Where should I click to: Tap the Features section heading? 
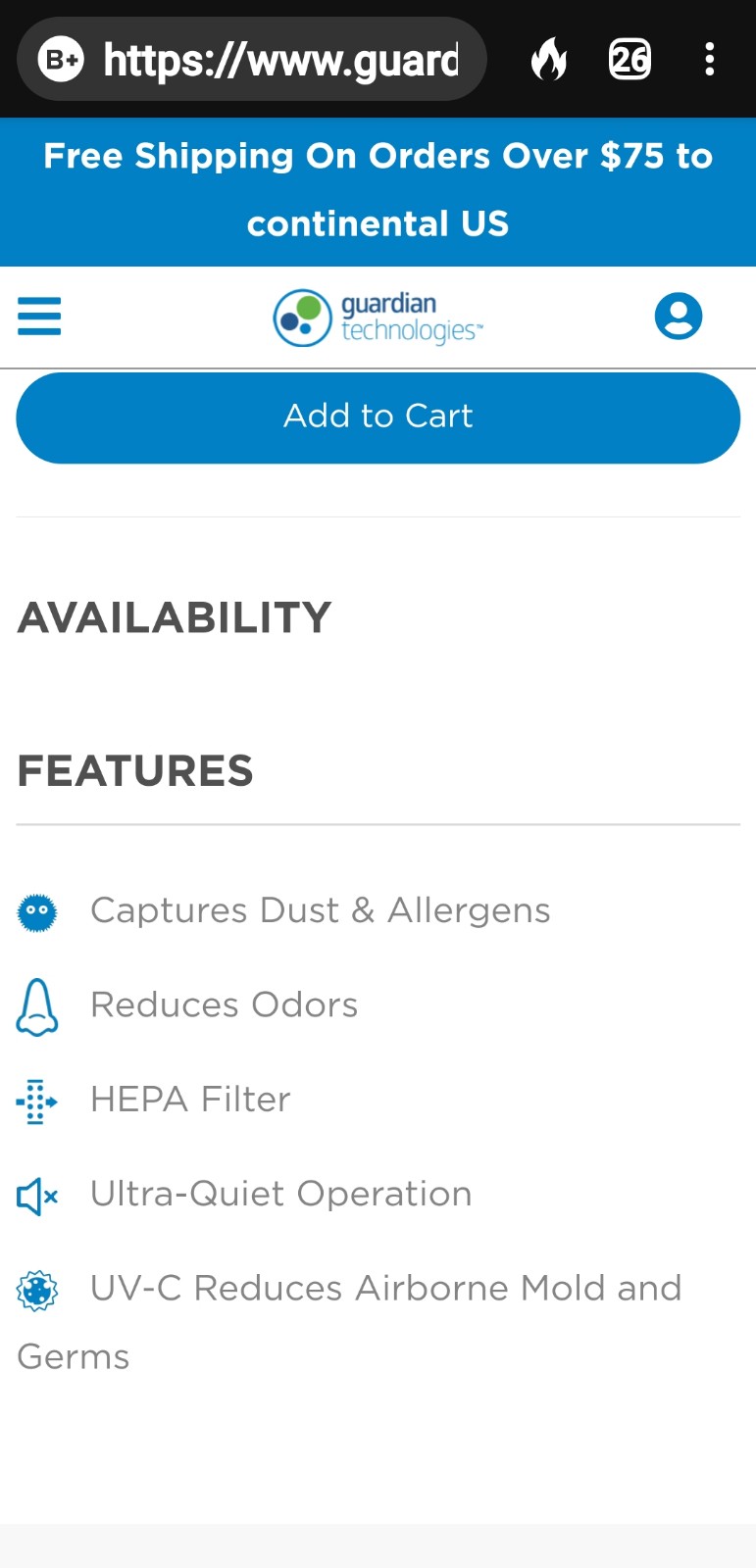(x=135, y=771)
